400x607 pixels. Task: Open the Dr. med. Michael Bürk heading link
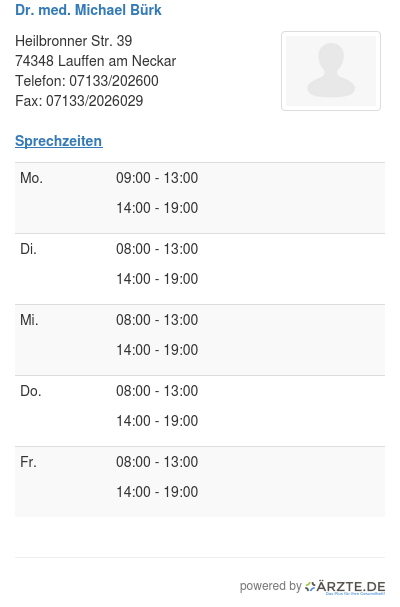[x=88, y=10]
